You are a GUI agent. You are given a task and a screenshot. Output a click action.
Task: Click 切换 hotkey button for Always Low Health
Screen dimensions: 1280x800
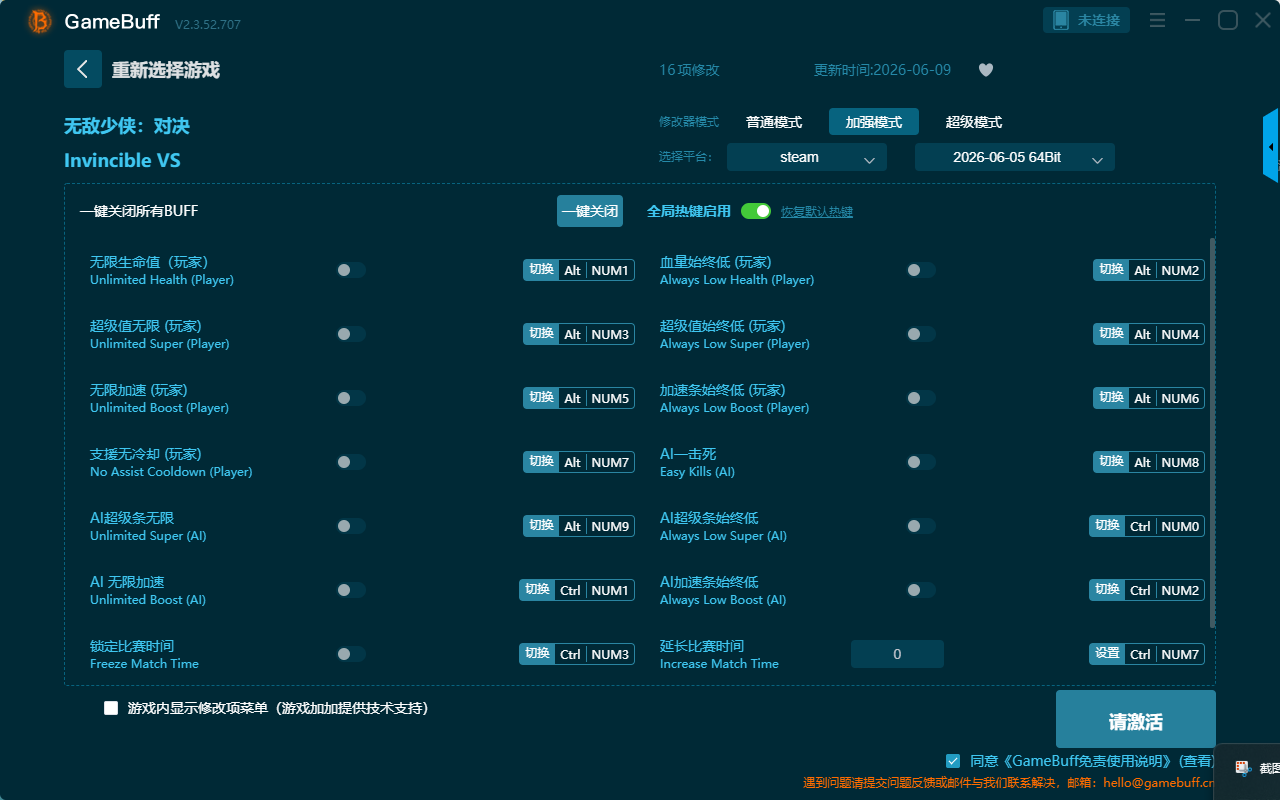pyautogui.click(x=1111, y=270)
